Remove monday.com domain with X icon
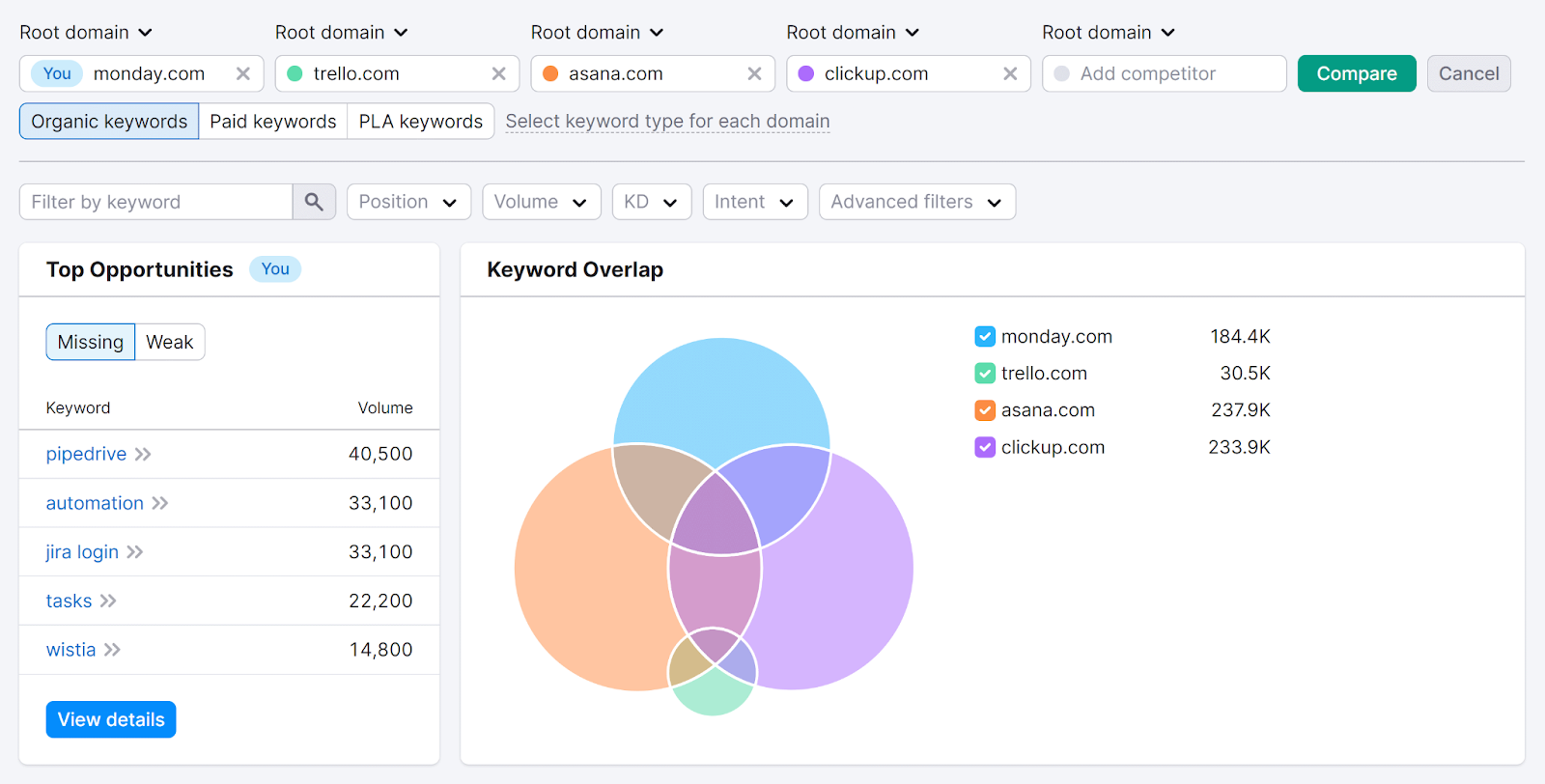 tap(243, 73)
